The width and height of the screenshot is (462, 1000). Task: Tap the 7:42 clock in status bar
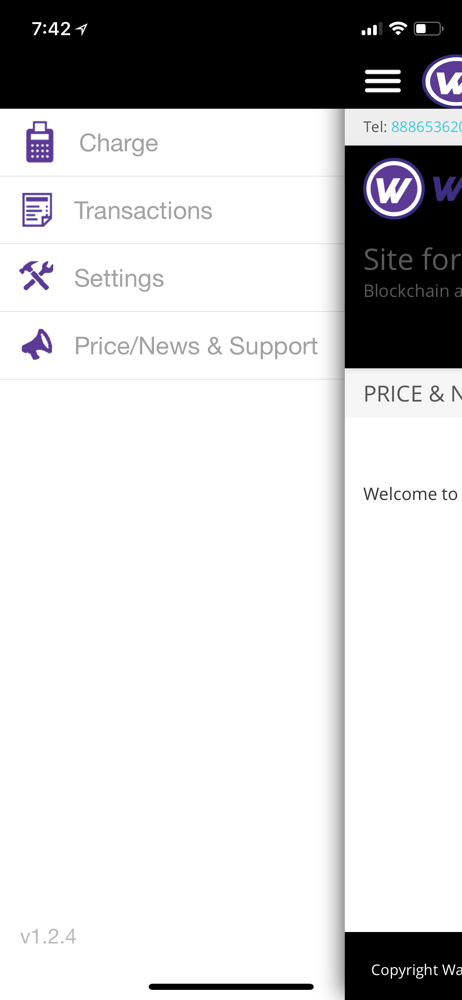(52, 29)
